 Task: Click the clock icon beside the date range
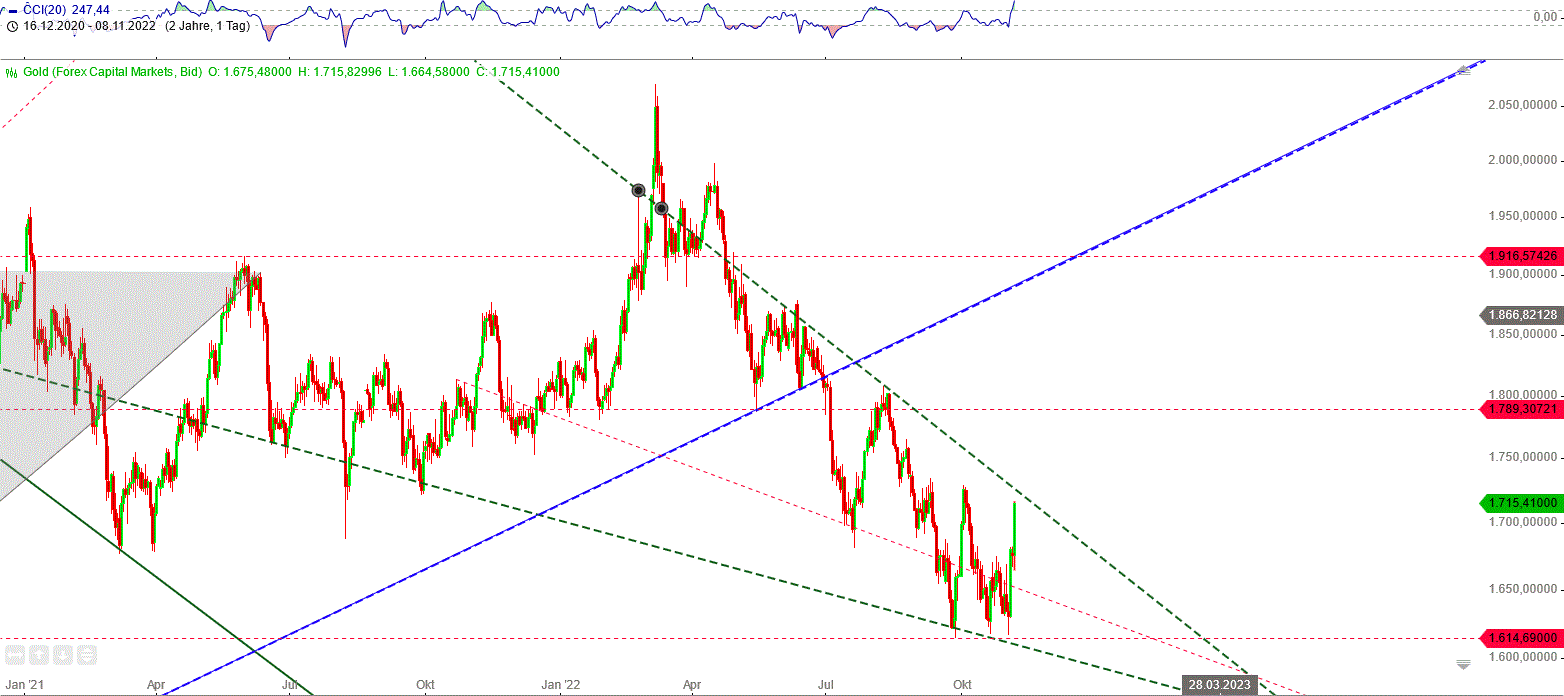pyautogui.click(x=12, y=26)
